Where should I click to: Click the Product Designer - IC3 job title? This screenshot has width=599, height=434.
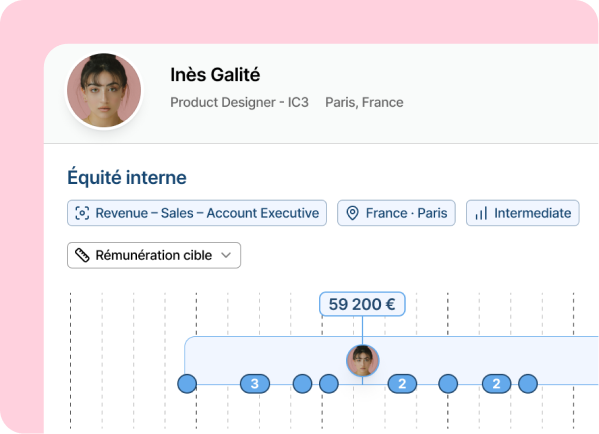[x=240, y=102]
